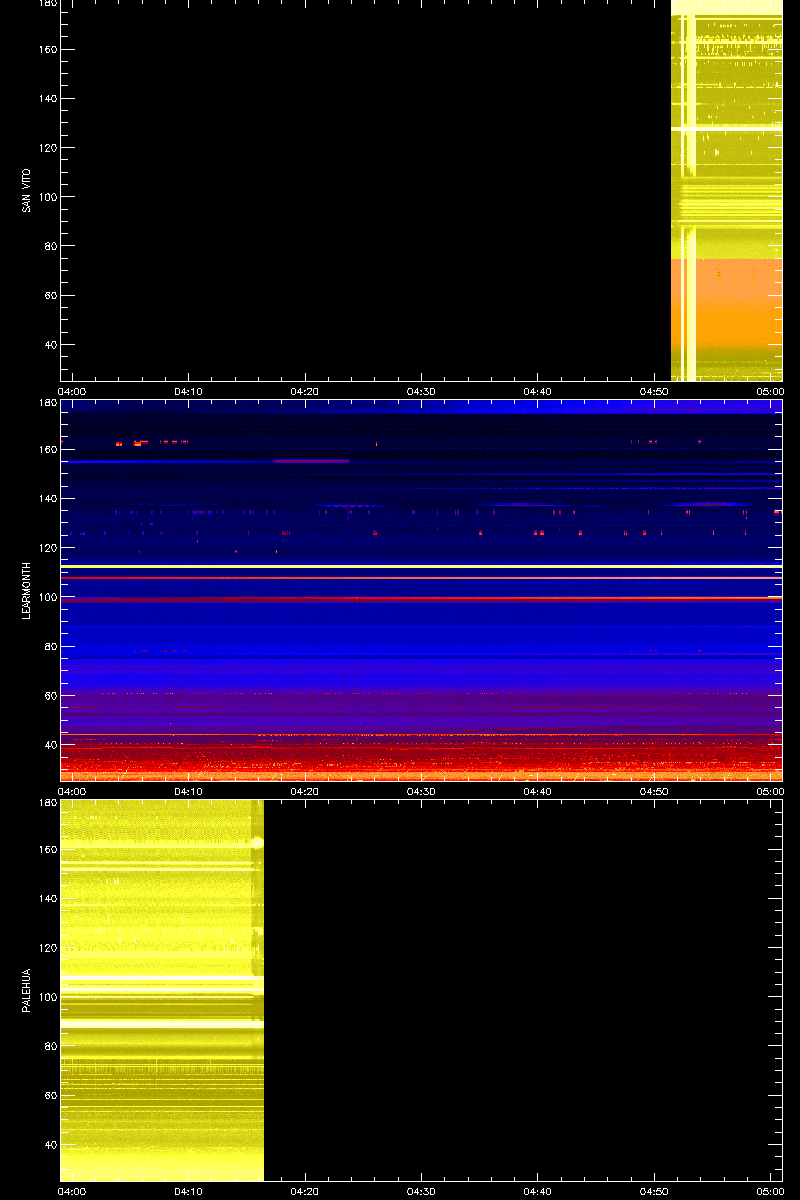Click 05:00 tick under San Vito plot
Image resolution: width=800 pixels, height=1200 pixels.
[770, 391]
